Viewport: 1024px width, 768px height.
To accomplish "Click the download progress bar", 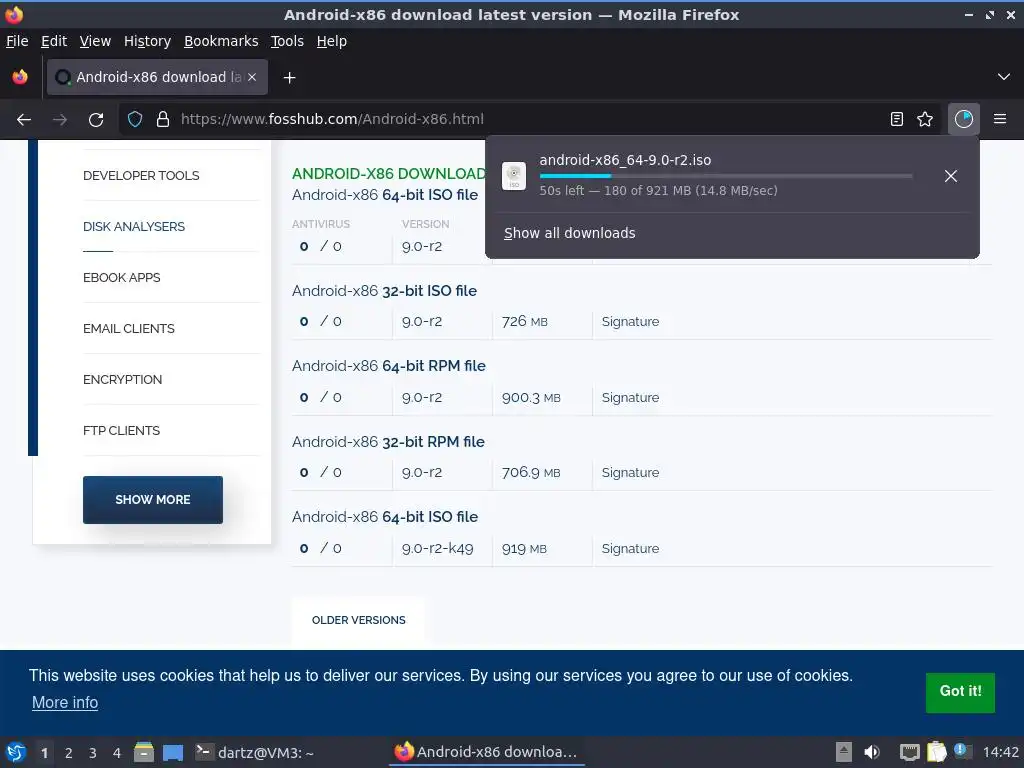I will pyautogui.click(x=726, y=176).
